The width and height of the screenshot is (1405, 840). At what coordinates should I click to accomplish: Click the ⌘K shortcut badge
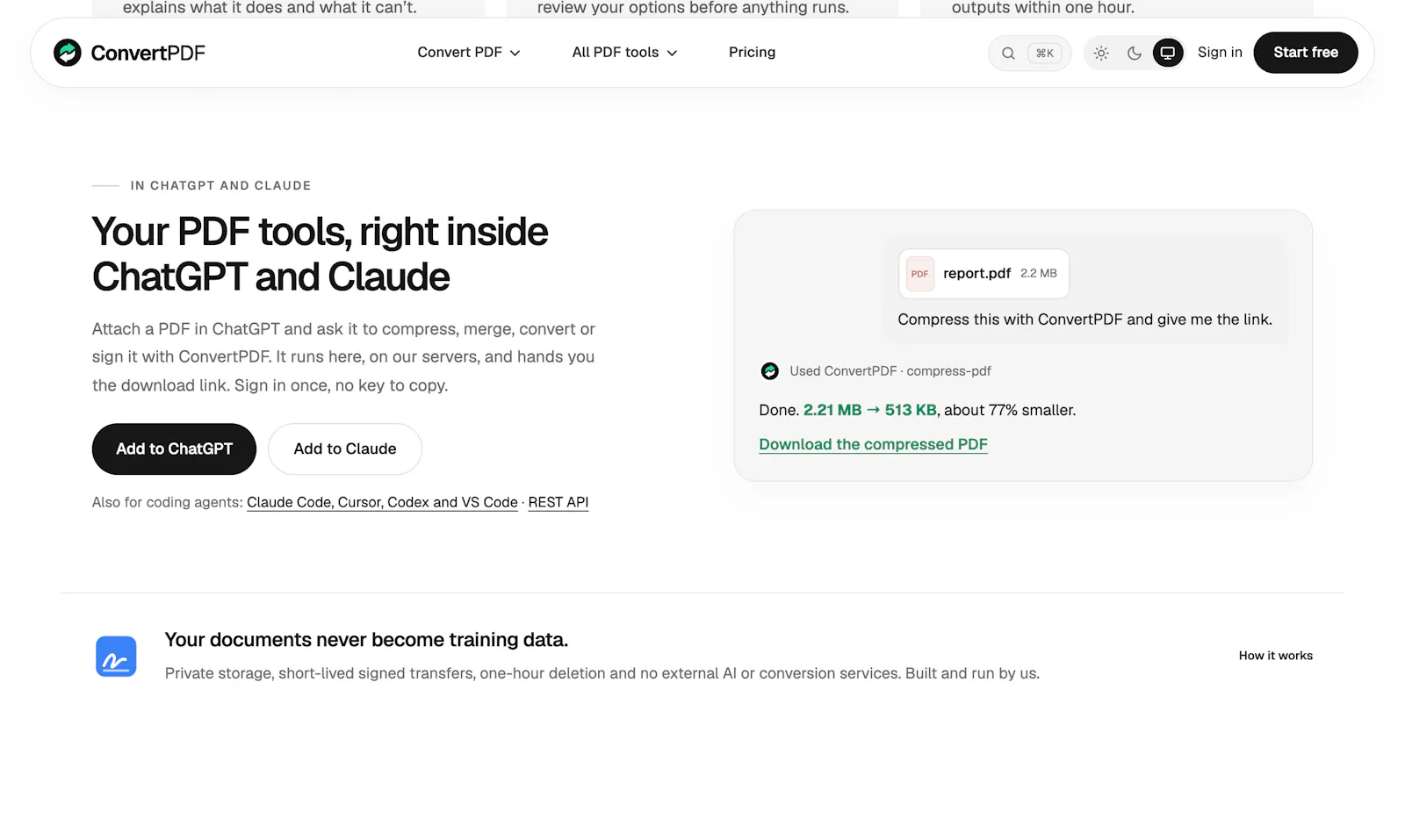click(1045, 54)
